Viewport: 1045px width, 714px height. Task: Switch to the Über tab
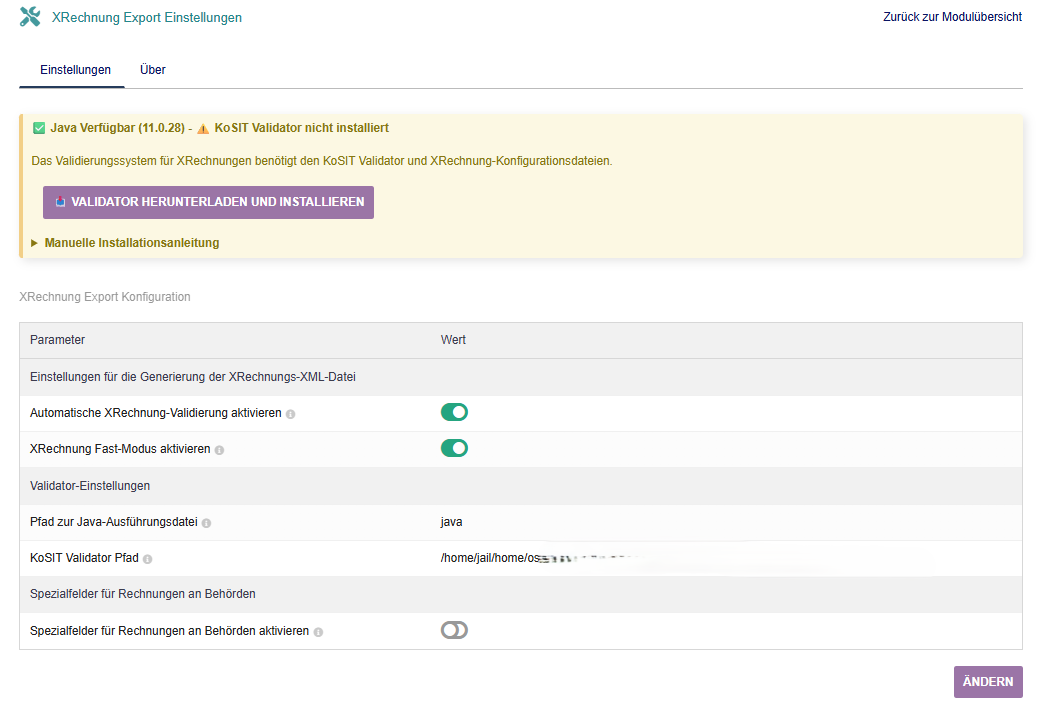pos(153,70)
